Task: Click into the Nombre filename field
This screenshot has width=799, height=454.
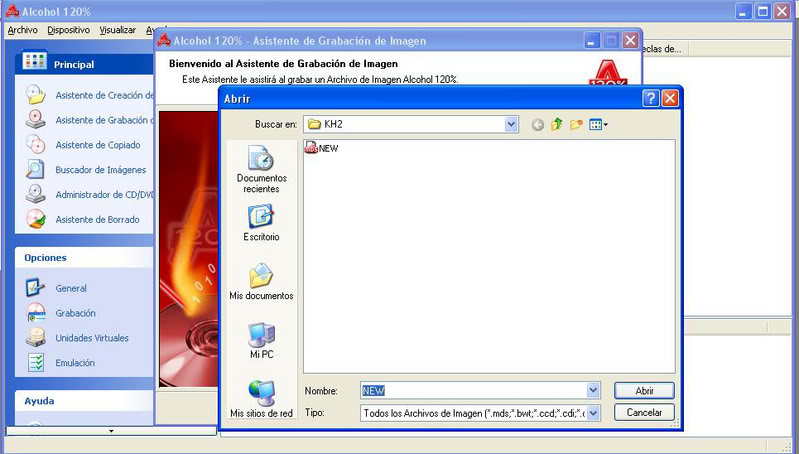Action: [474, 390]
